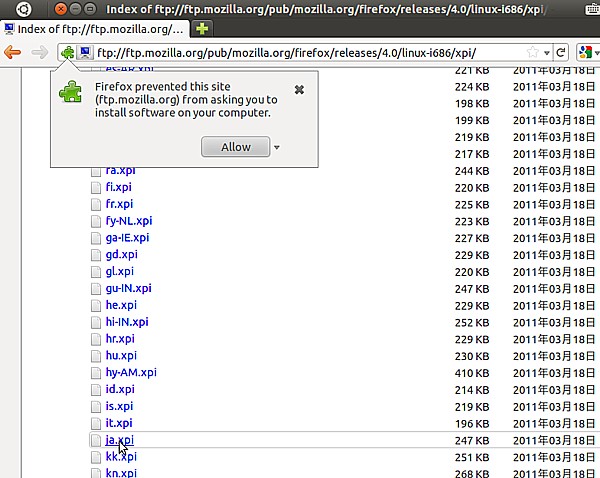Image resolution: width=600 pixels, height=478 pixels.
Task: Select the Index of ftp.mozilla.org tab
Action: (x=95, y=29)
